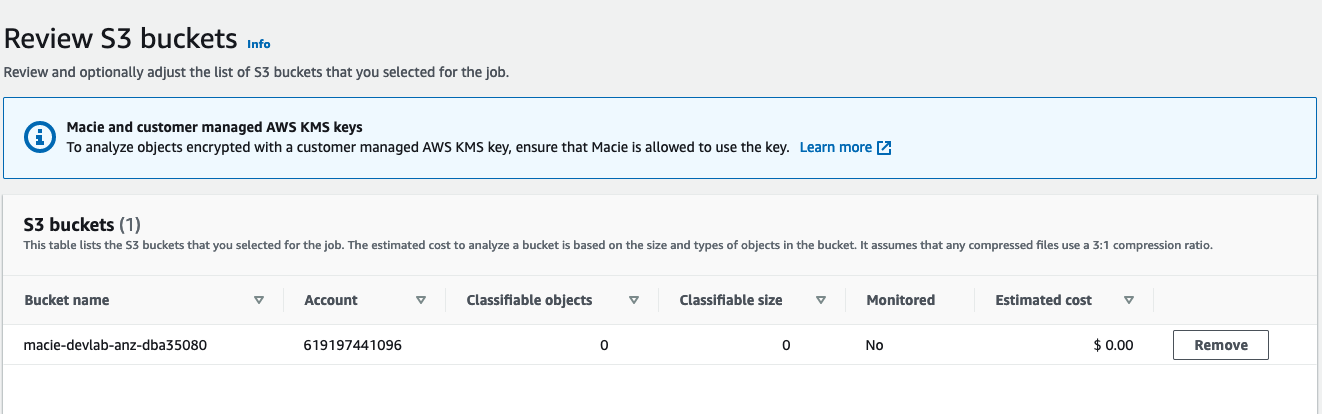Sort the Account column with its arrow
1322x414 pixels.
421,300
